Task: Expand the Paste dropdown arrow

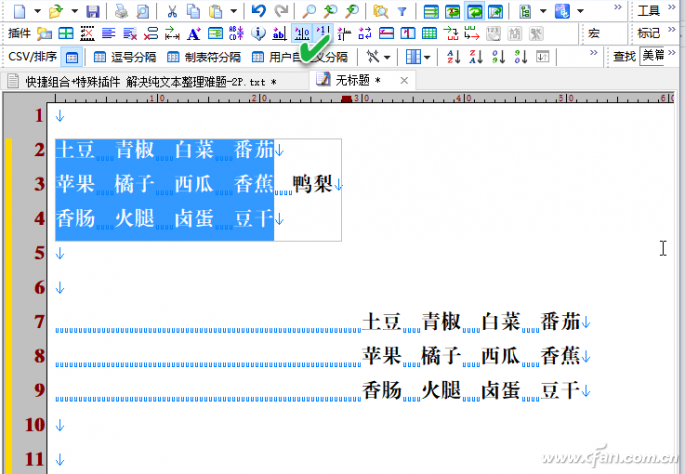Action: point(234,11)
